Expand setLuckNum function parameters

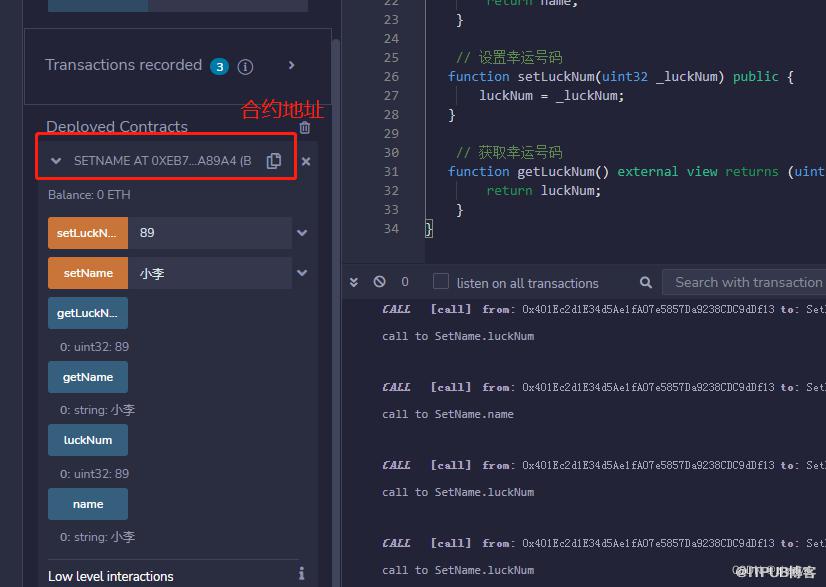(302, 233)
